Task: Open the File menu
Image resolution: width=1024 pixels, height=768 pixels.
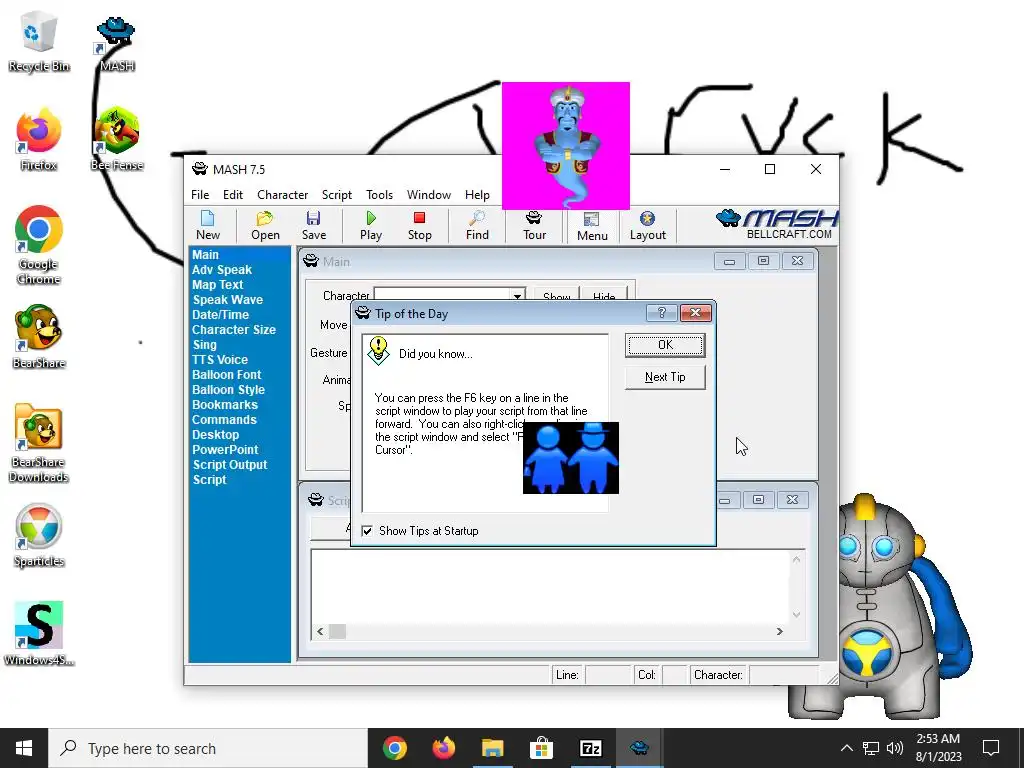Action: (x=200, y=195)
